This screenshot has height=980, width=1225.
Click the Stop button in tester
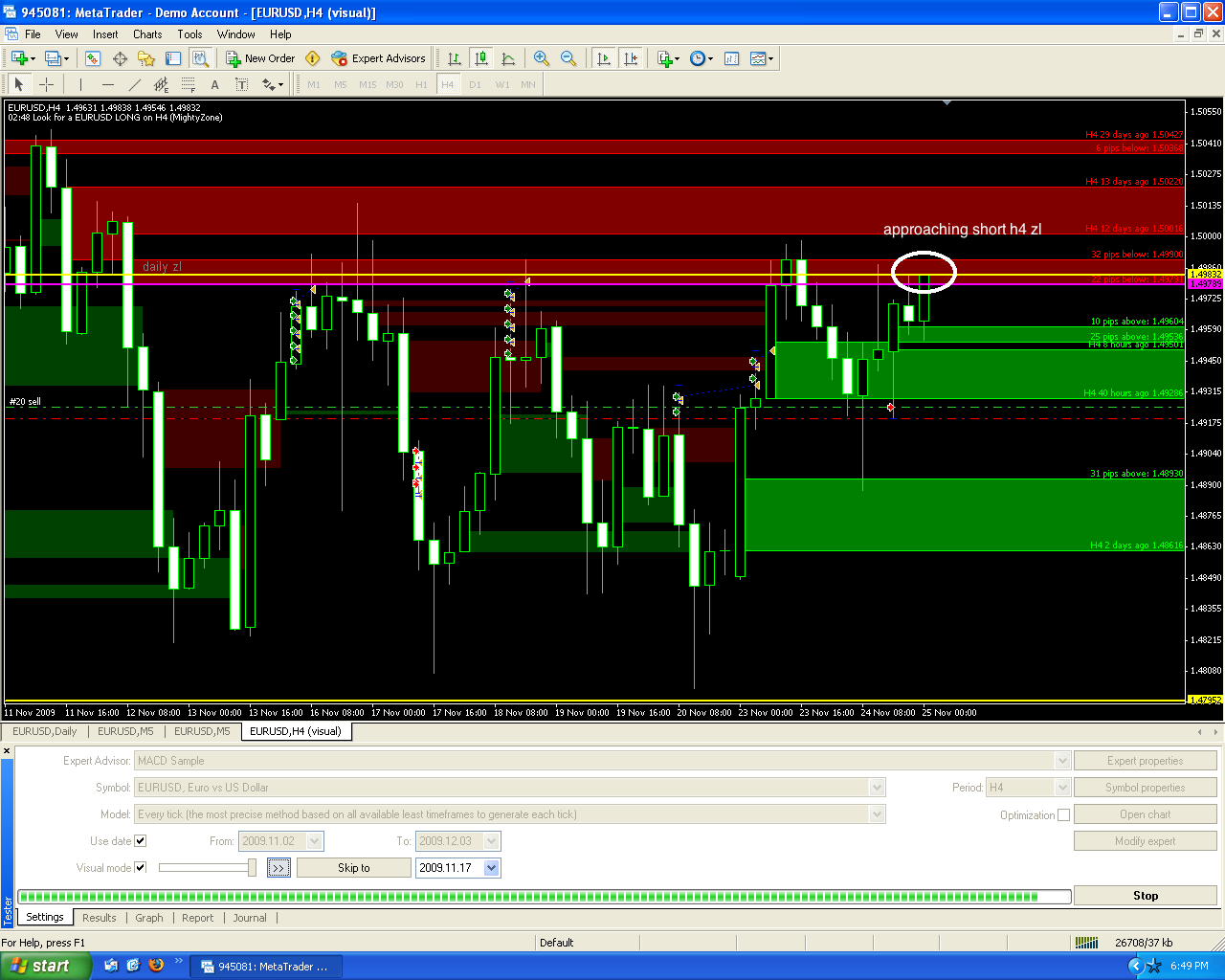1146,896
